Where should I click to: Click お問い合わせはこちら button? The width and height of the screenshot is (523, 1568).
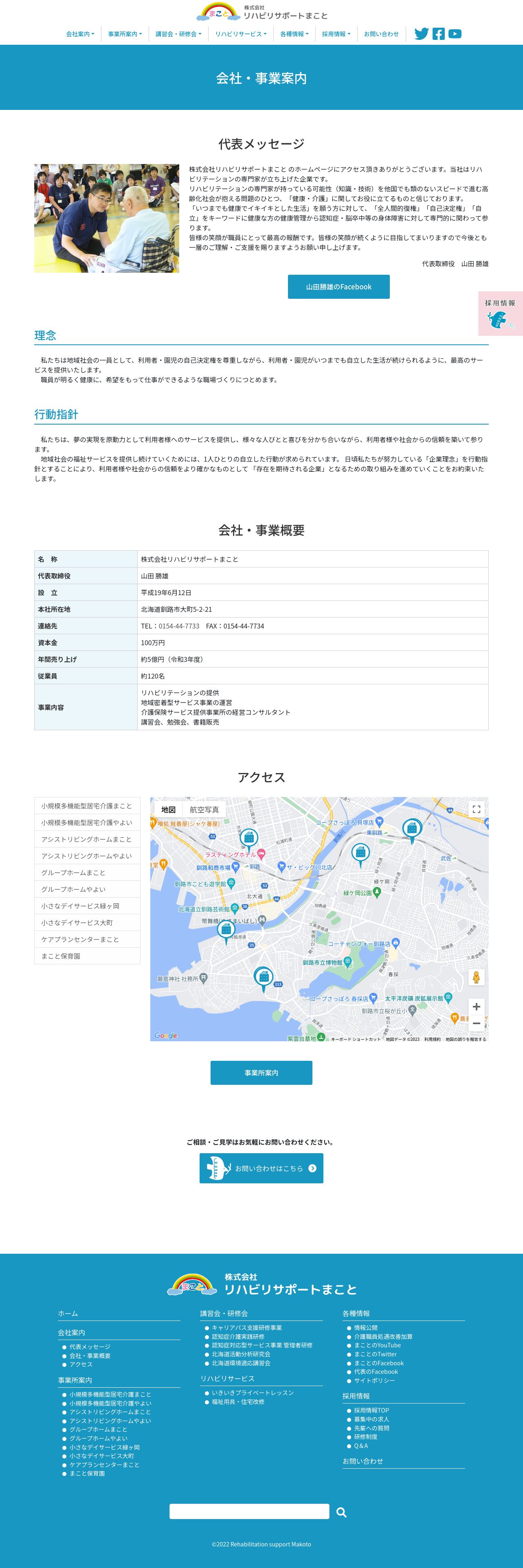pos(261,1168)
